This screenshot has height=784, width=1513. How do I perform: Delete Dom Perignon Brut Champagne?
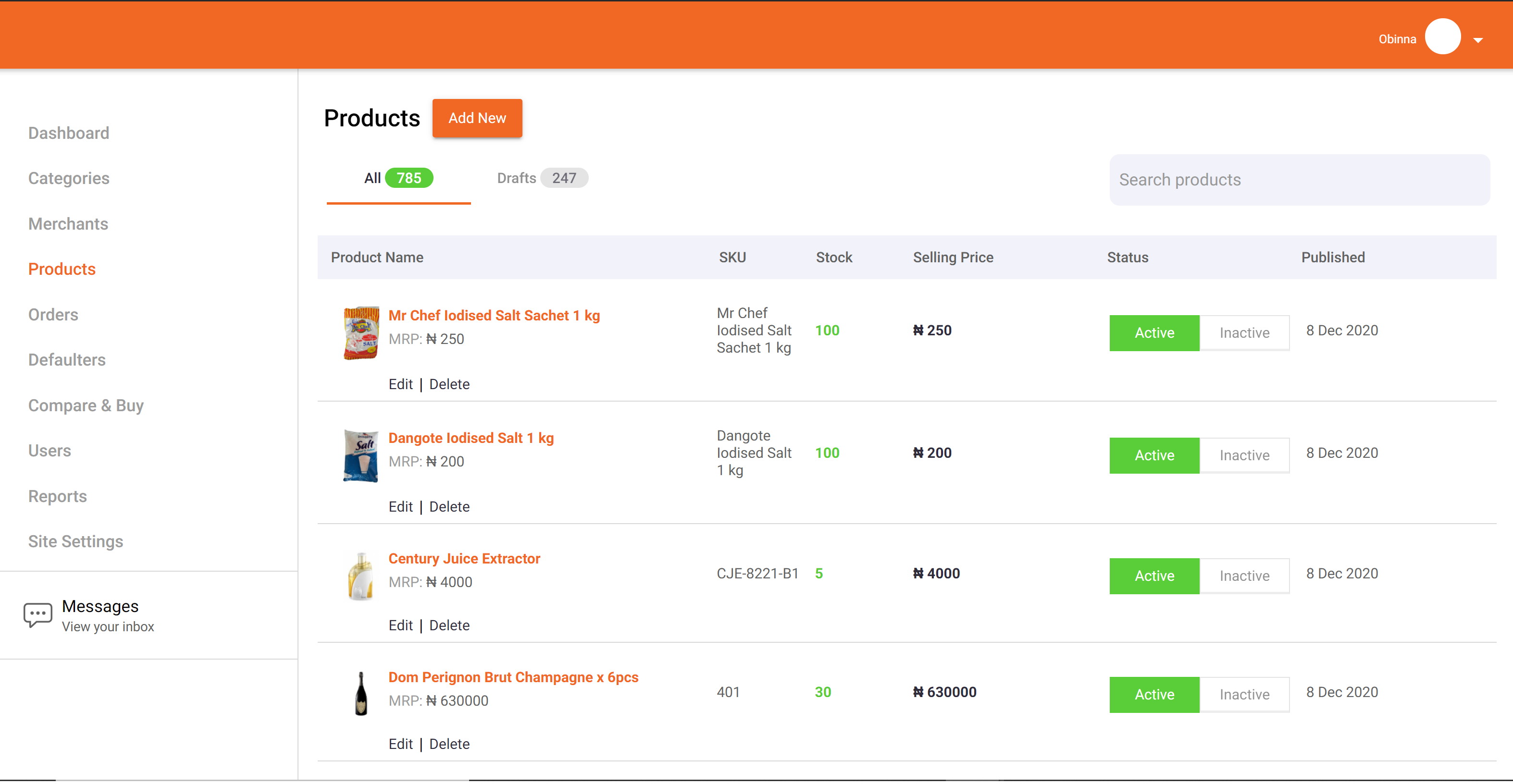pyautogui.click(x=449, y=744)
